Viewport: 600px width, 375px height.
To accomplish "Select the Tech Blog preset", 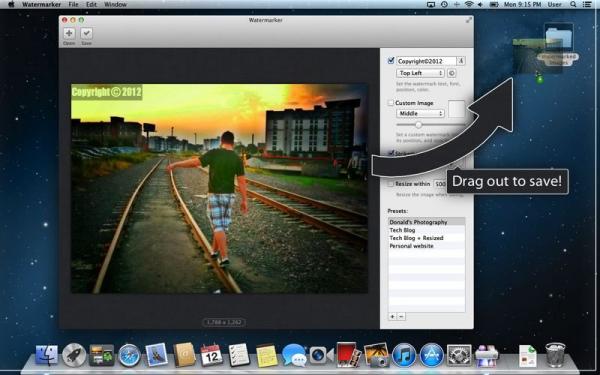I will (x=427, y=230).
